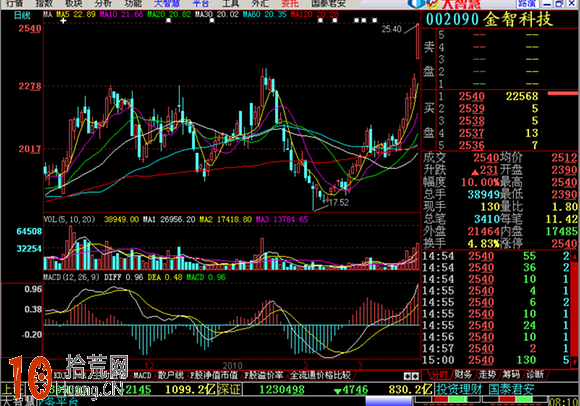This screenshot has height=406, width=580.
Task: Switch to the 散户线 indicator tab
Action: [x=171, y=375]
